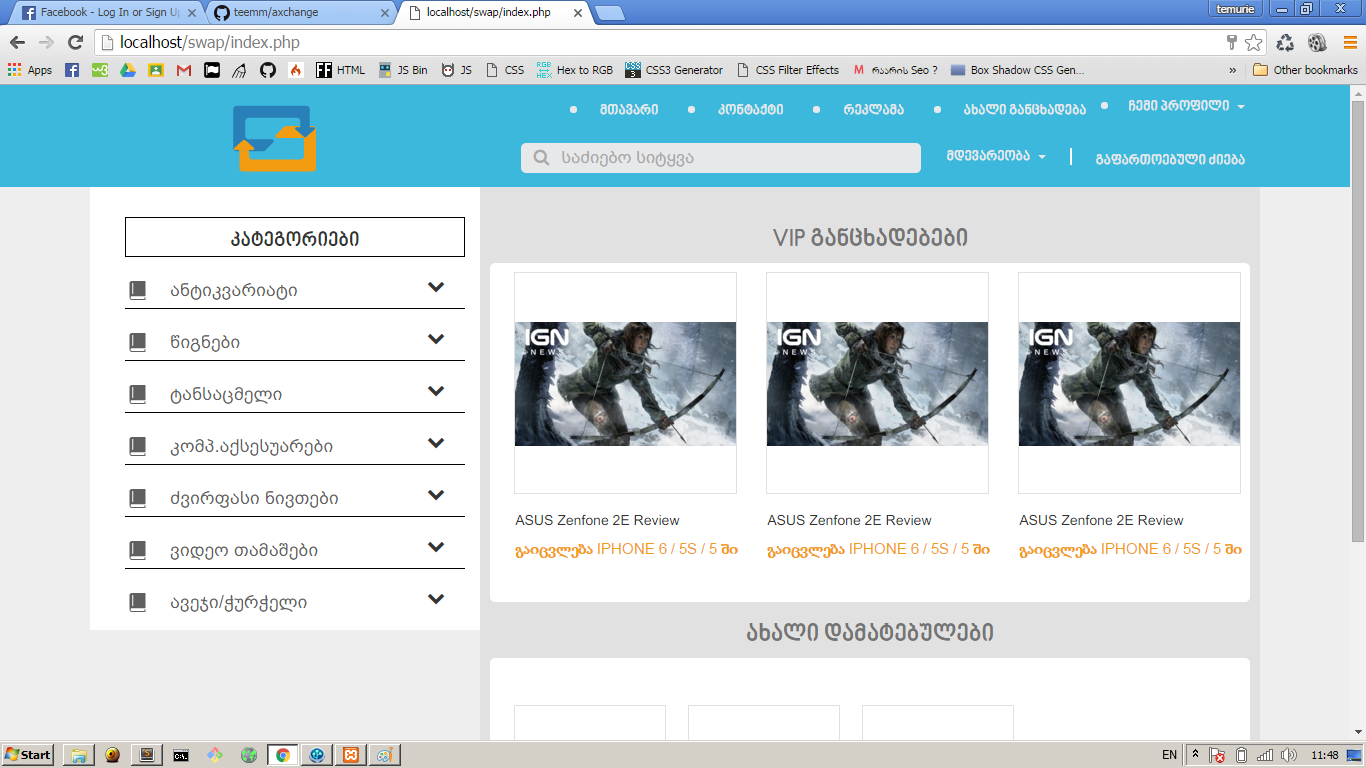Image resolution: width=1366 pixels, height=768 pixels.
Task: Open the JS Bin bookmark
Action: tap(404, 70)
